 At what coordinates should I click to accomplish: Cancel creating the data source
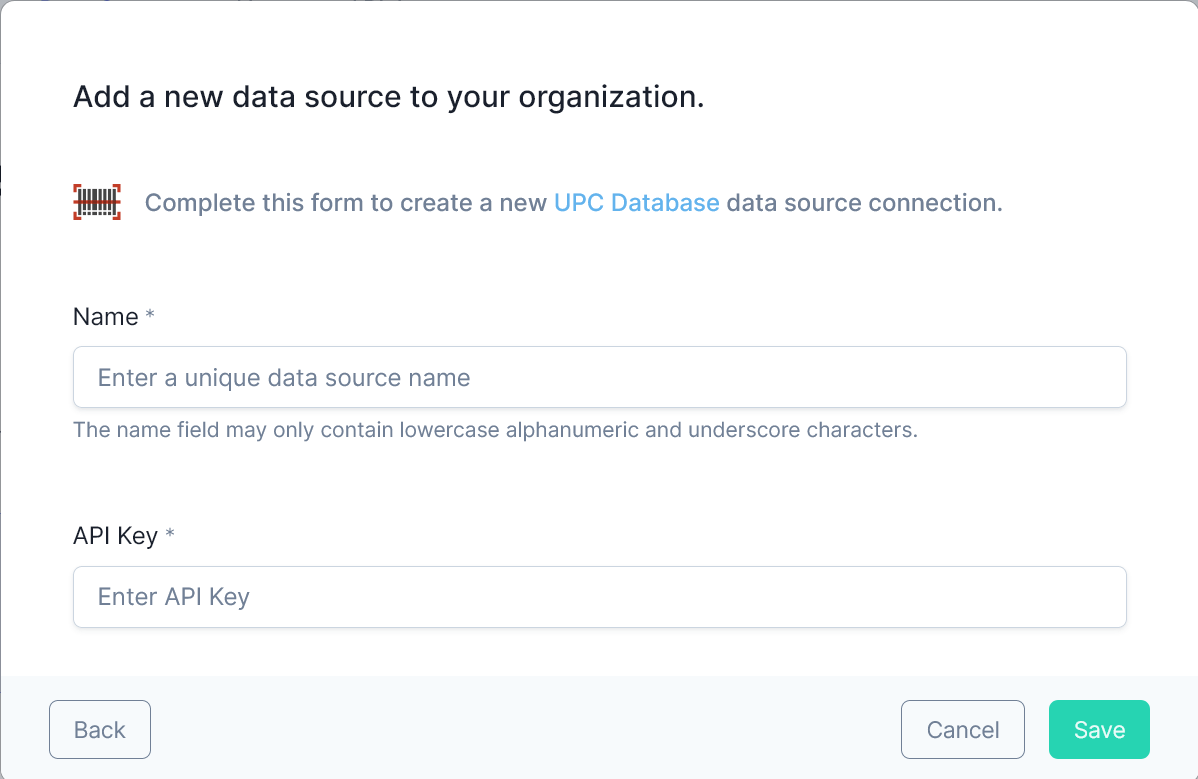coord(962,729)
